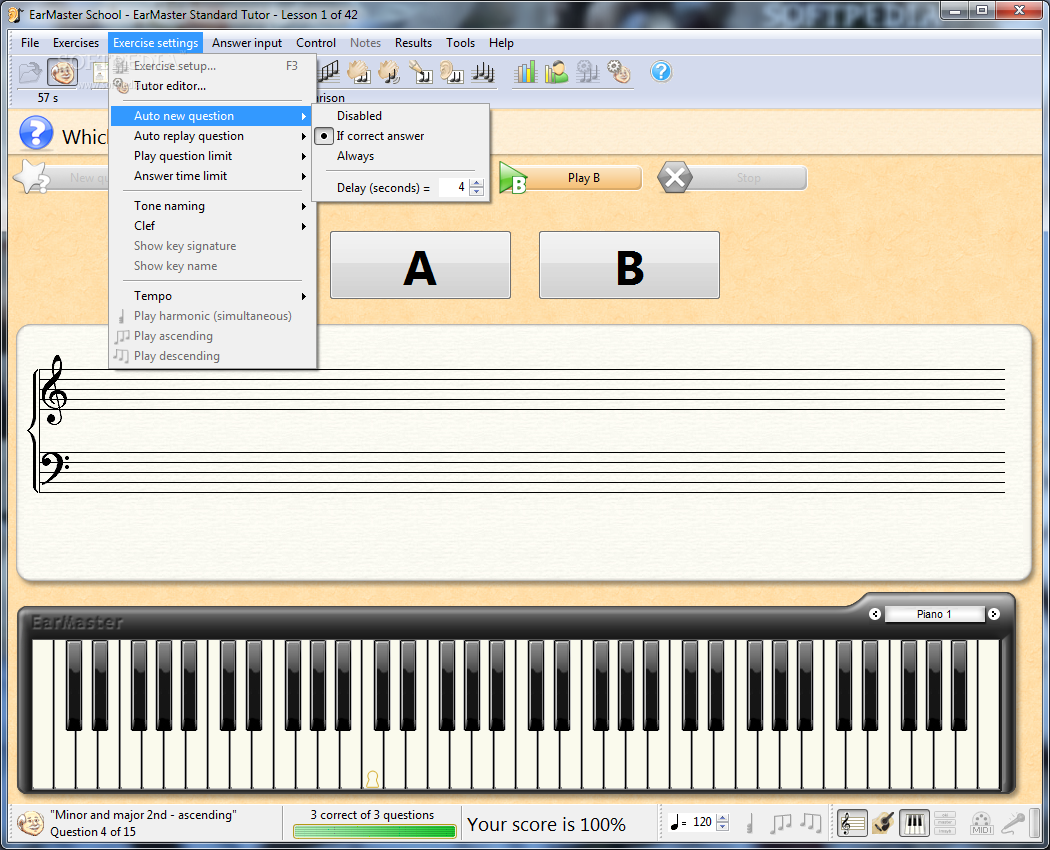Expand the Answer time limit submenu
The image size is (1050, 850).
(x=212, y=176)
